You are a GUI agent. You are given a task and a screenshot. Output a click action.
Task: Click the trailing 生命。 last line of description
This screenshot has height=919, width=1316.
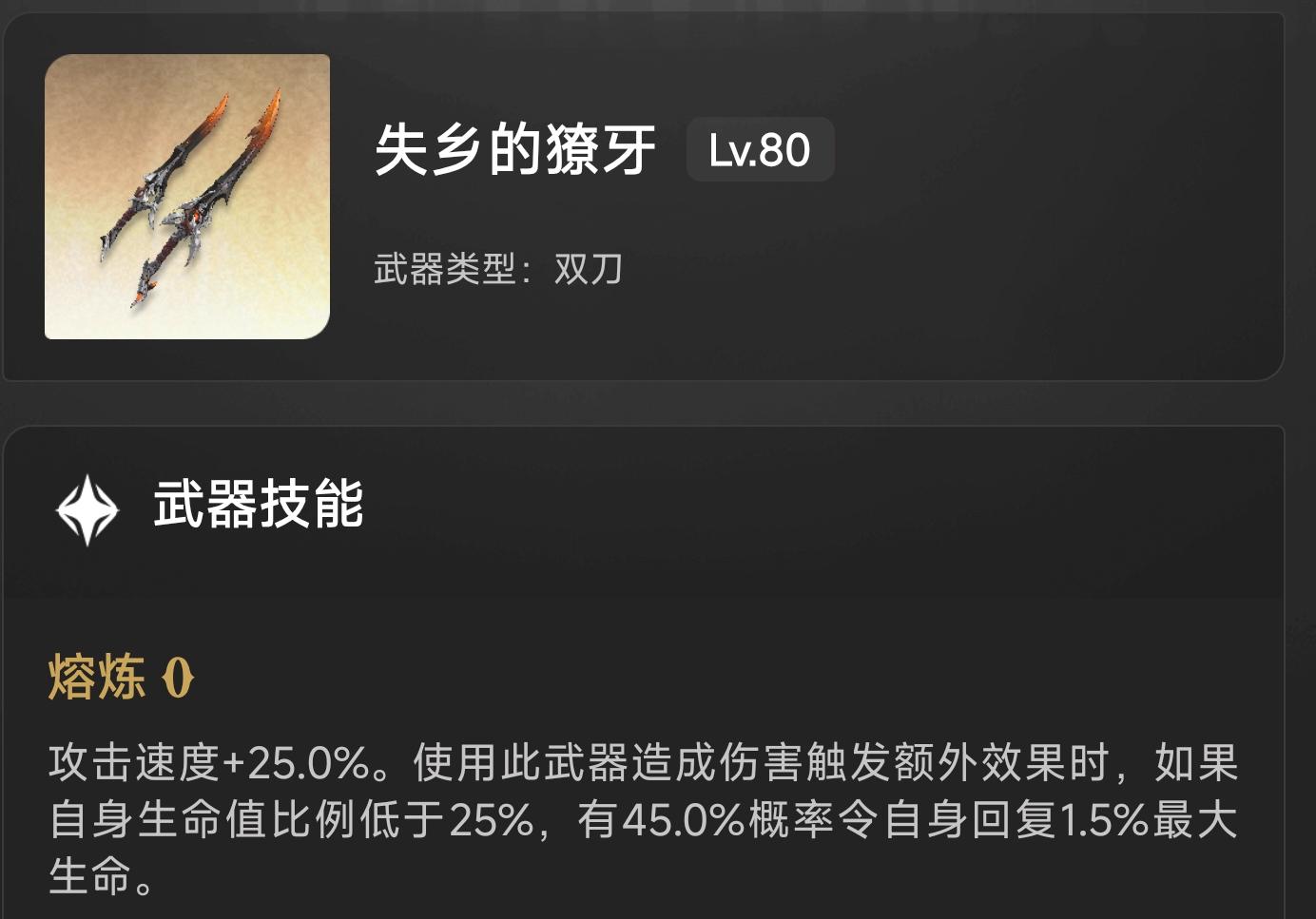coord(102,876)
